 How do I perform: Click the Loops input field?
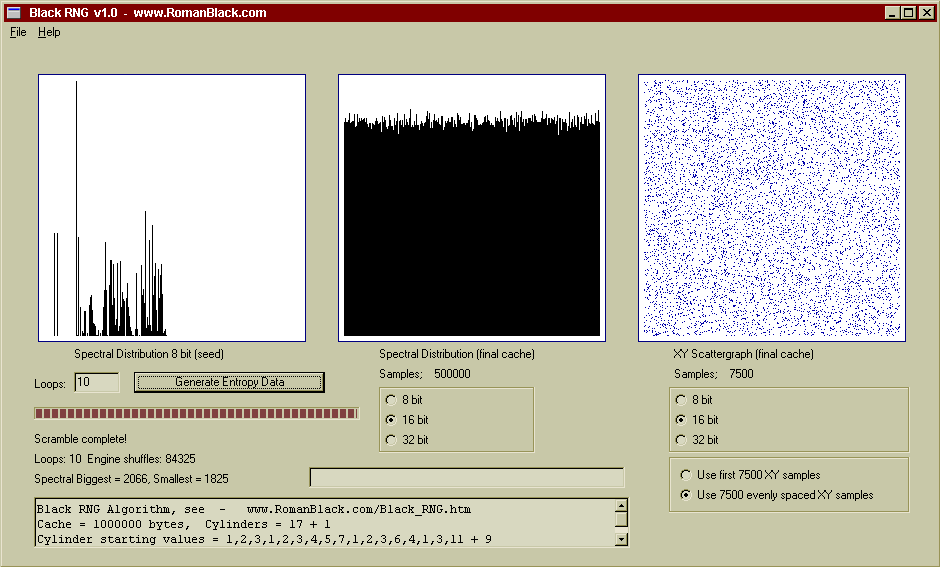pos(96,382)
